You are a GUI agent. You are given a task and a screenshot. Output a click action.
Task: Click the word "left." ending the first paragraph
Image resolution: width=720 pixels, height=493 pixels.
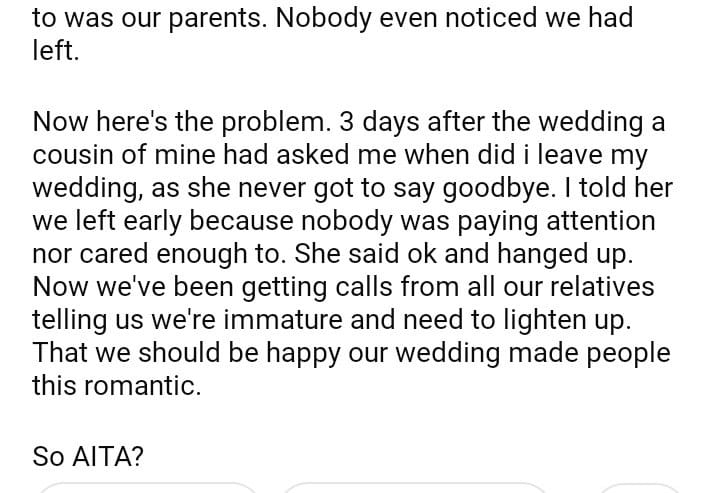point(55,50)
